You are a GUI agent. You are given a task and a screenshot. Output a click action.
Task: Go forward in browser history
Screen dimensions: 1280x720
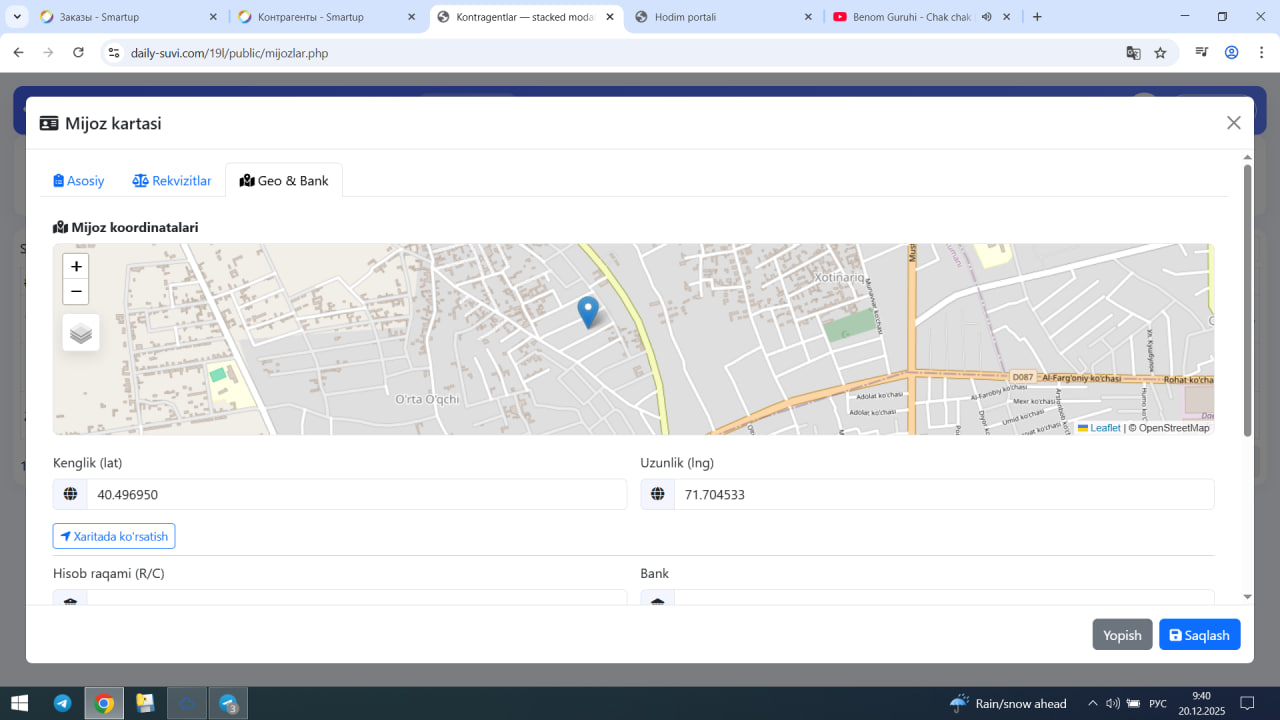click(48, 53)
